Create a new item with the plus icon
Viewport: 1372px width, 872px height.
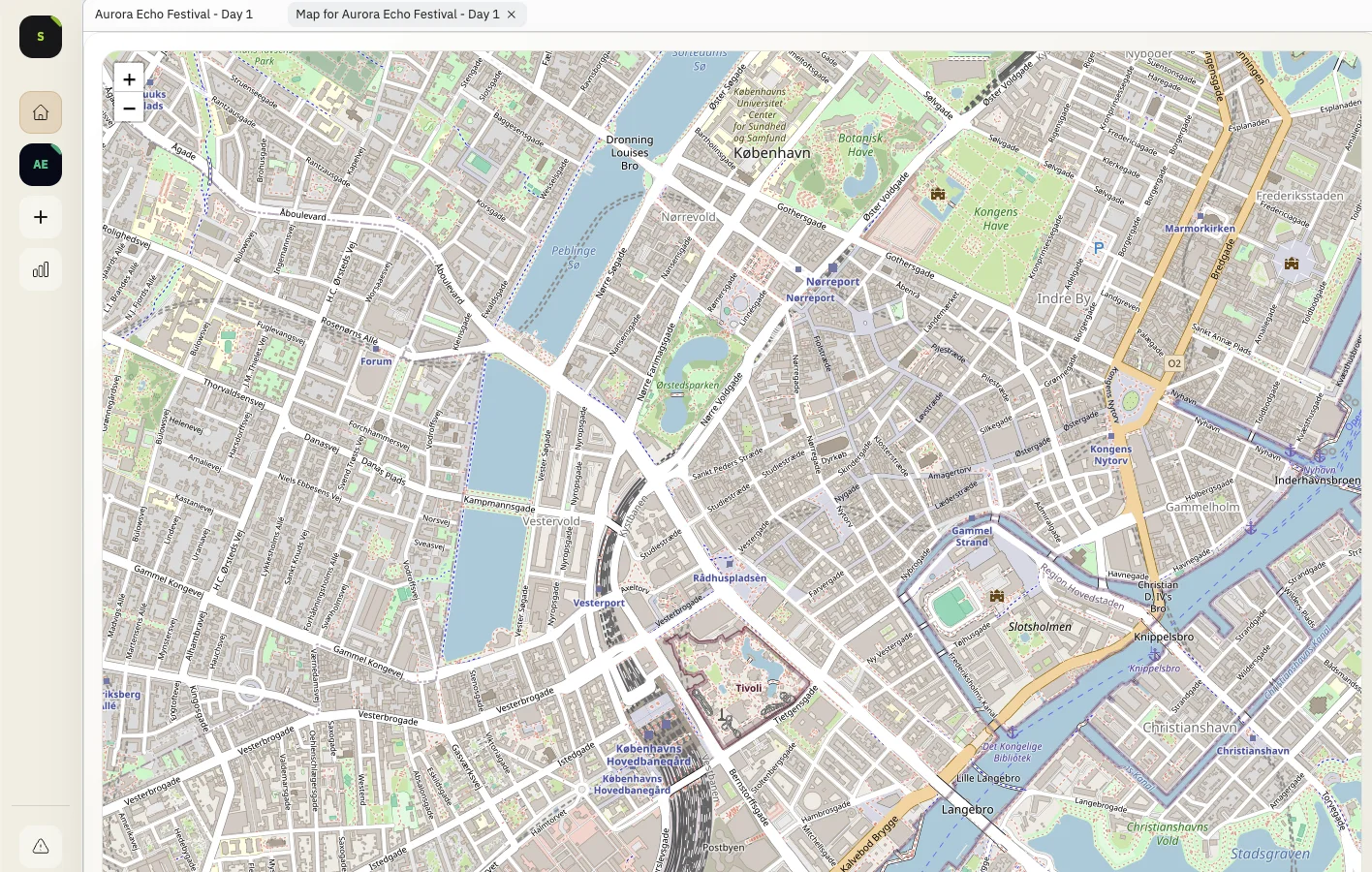click(40, 216)
